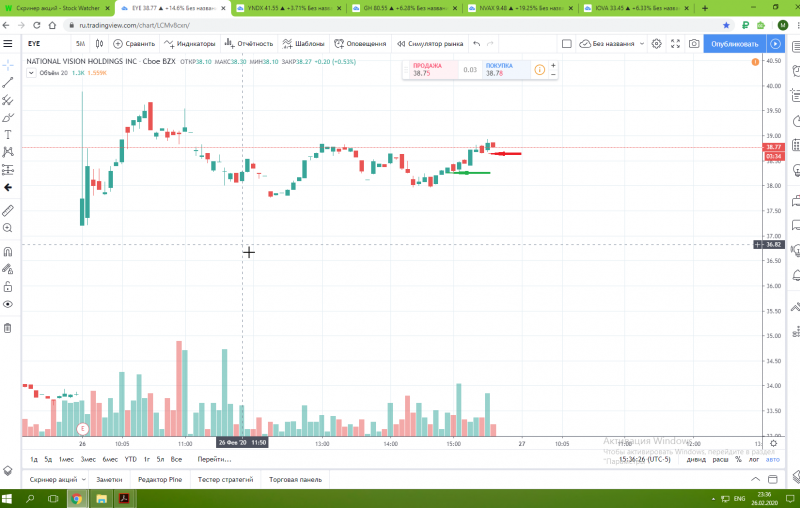Open the candlestick chart type selector
Screen dimensions: 800x508
[x=99, y=44]
